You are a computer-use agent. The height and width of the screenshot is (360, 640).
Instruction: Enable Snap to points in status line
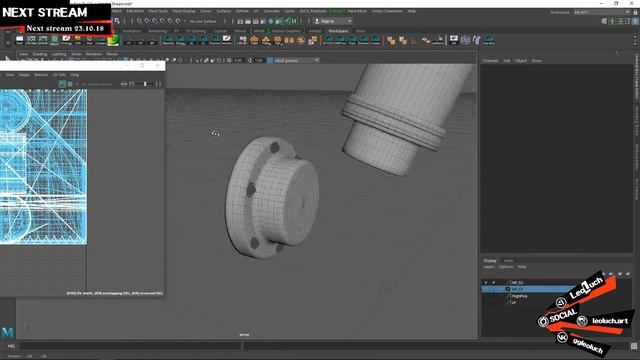(x=154, y=21)
